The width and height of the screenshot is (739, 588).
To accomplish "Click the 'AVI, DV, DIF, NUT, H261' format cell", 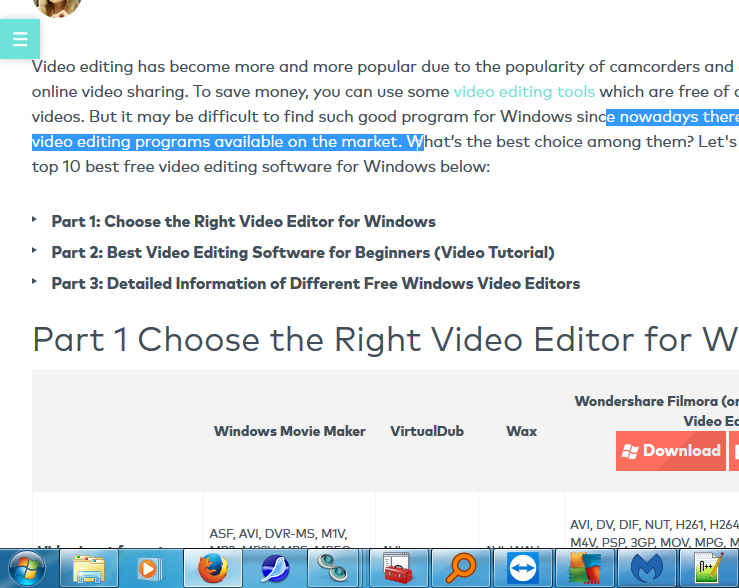I will [x=652, y=520].
